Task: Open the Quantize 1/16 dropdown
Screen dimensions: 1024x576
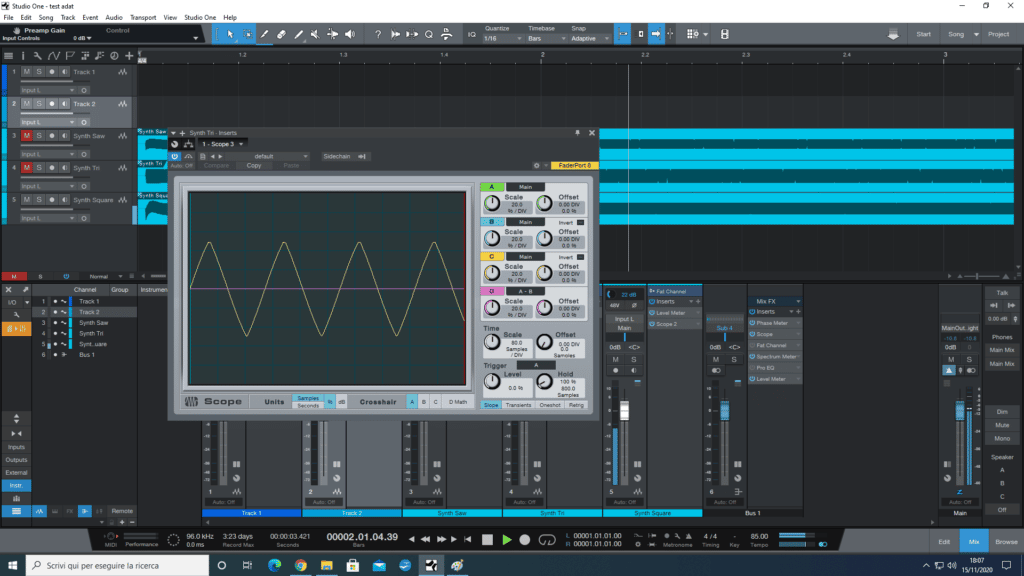Action: coord(503,39)
